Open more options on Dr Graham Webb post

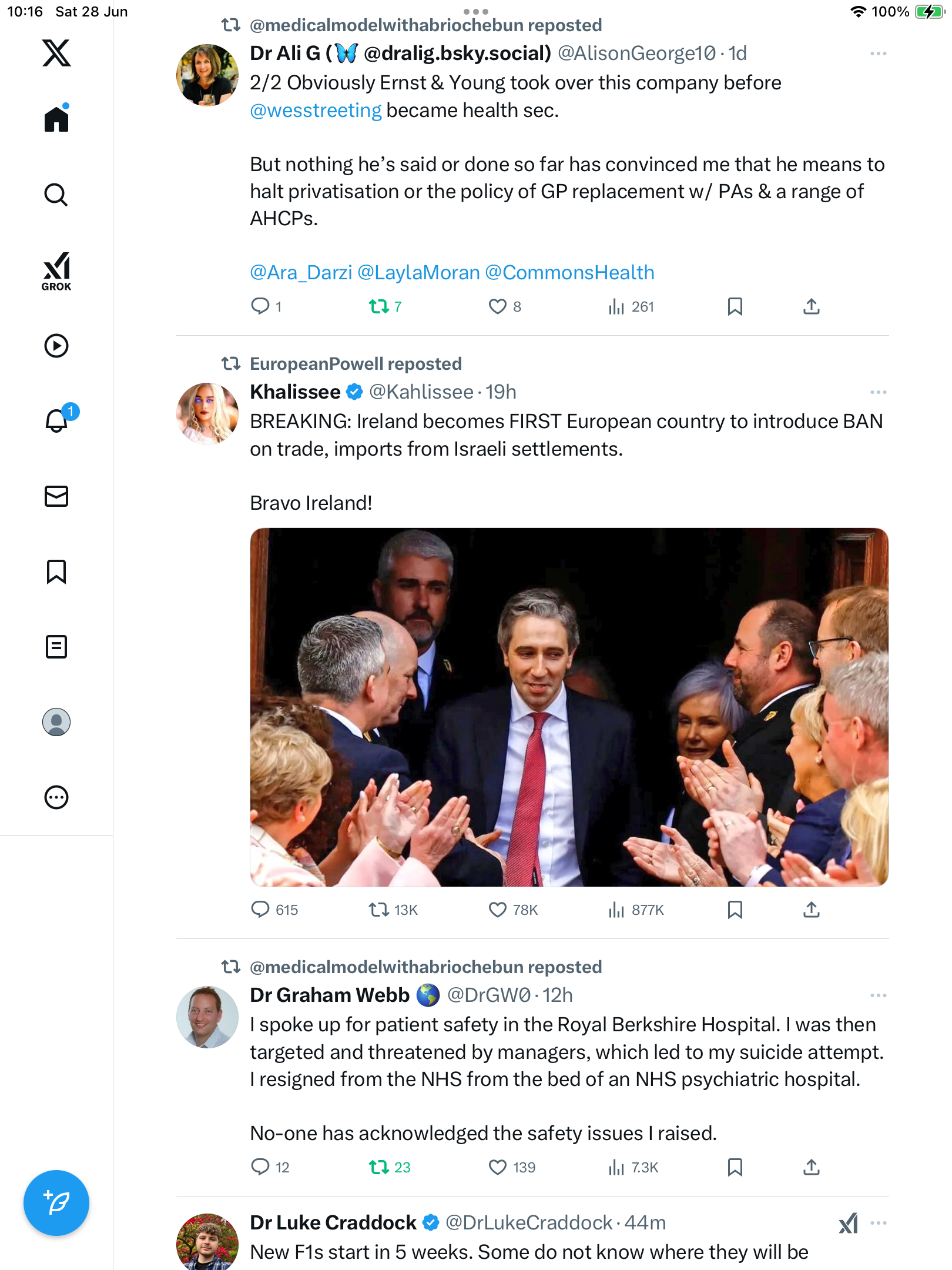click(x=878, y=995)
